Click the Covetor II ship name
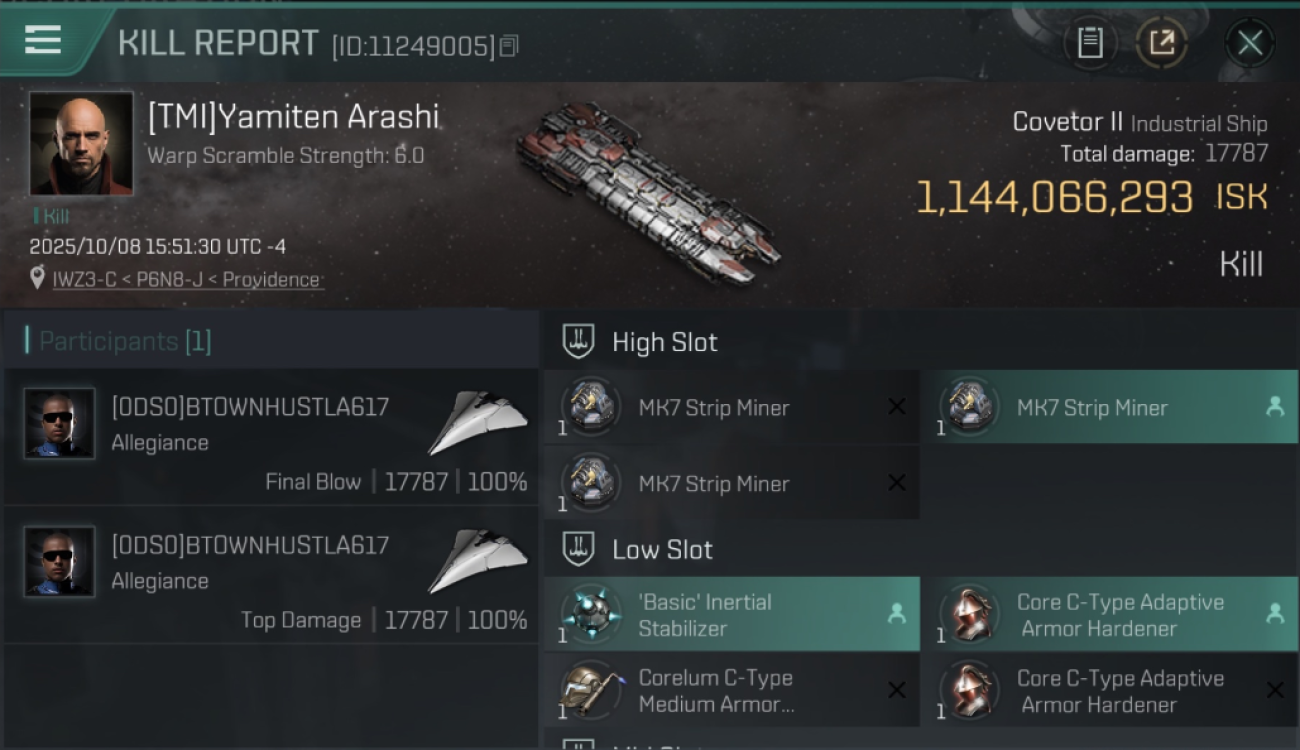The height and width of the screenshot is (750, 1300). point(1067,122)
